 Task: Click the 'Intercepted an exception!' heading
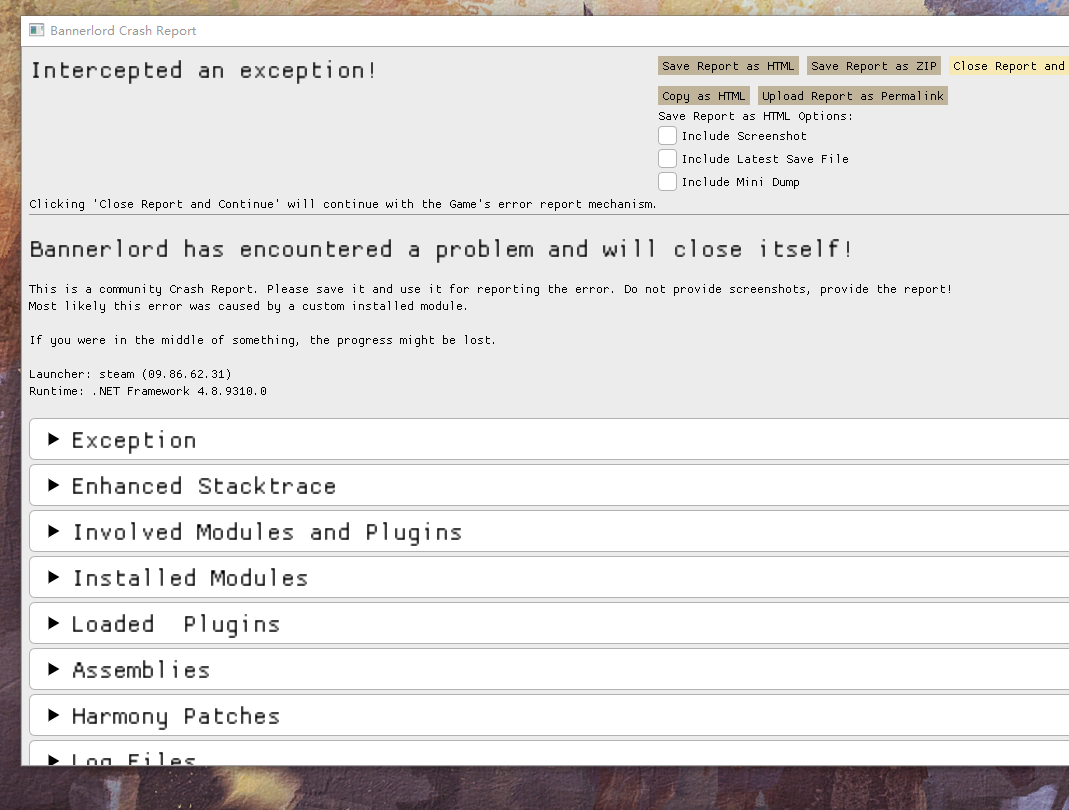pos(204,71)
